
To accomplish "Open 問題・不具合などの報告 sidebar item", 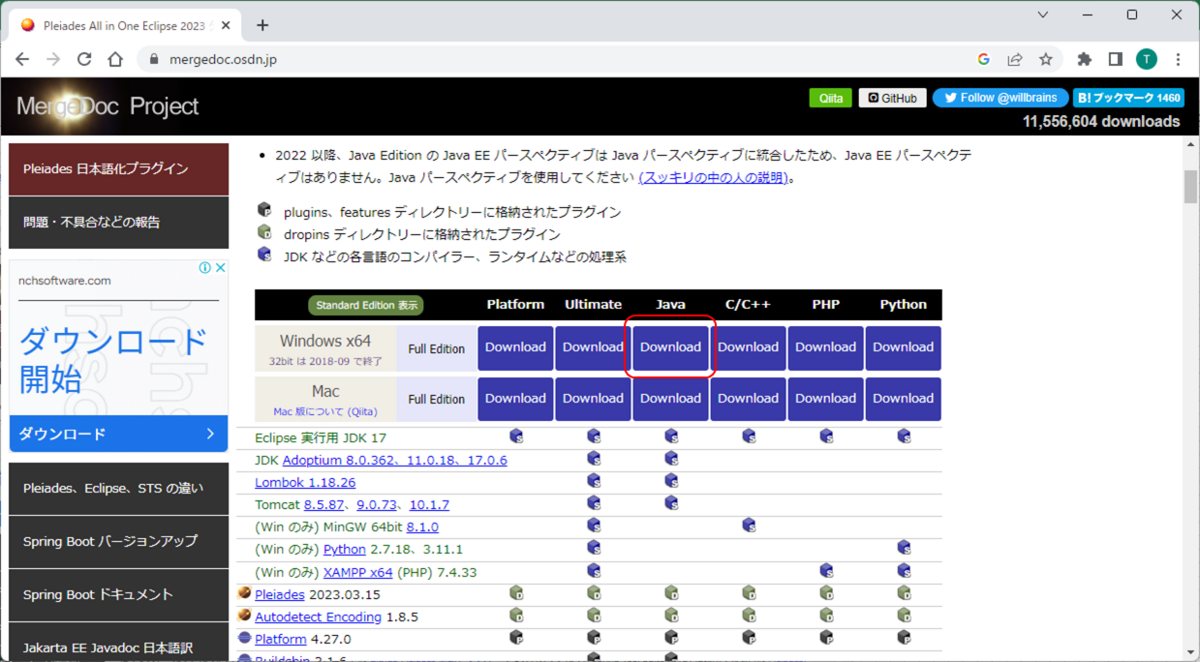I will [118, 222].
